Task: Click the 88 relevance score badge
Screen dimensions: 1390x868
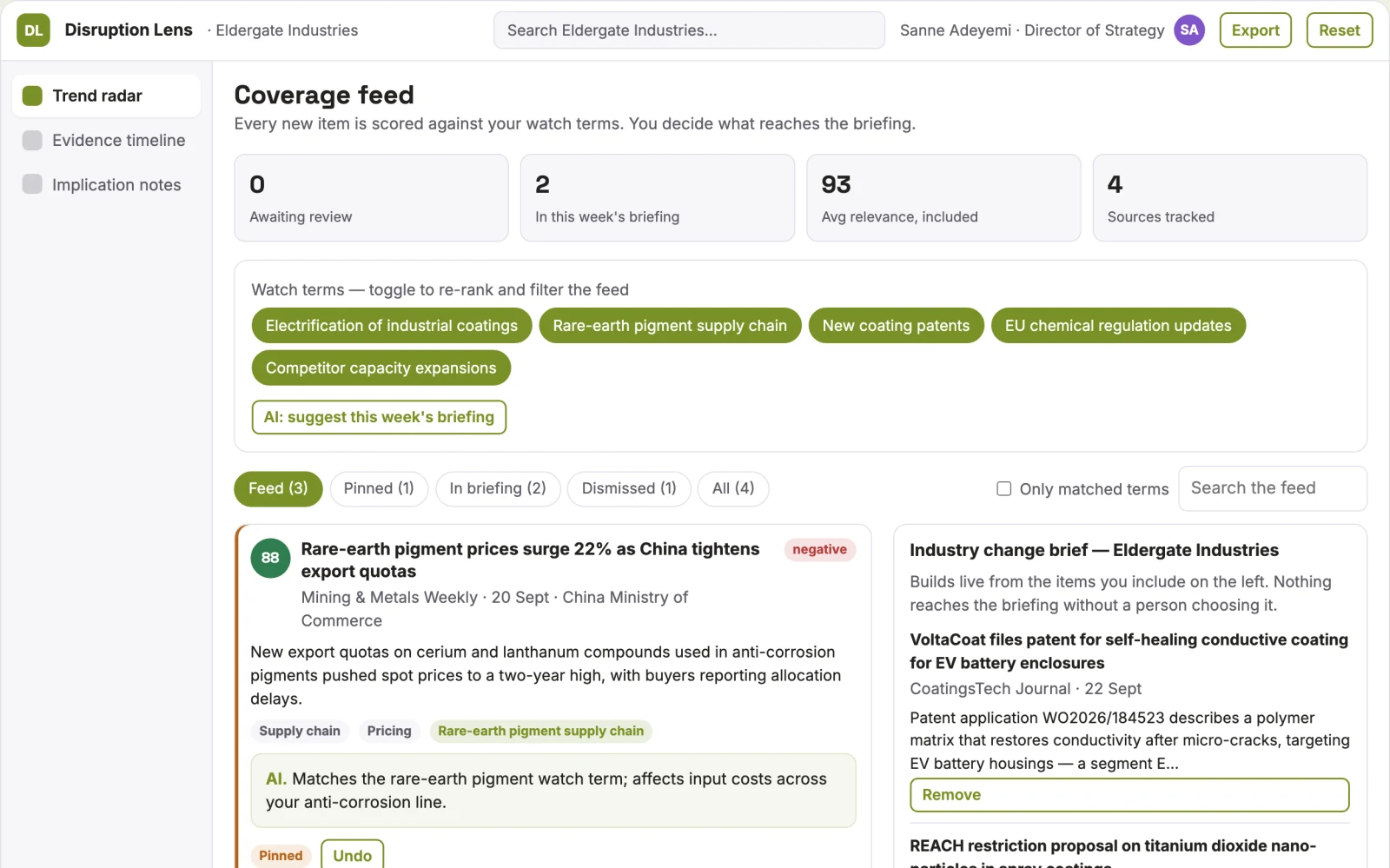Action: click(270, 558)
